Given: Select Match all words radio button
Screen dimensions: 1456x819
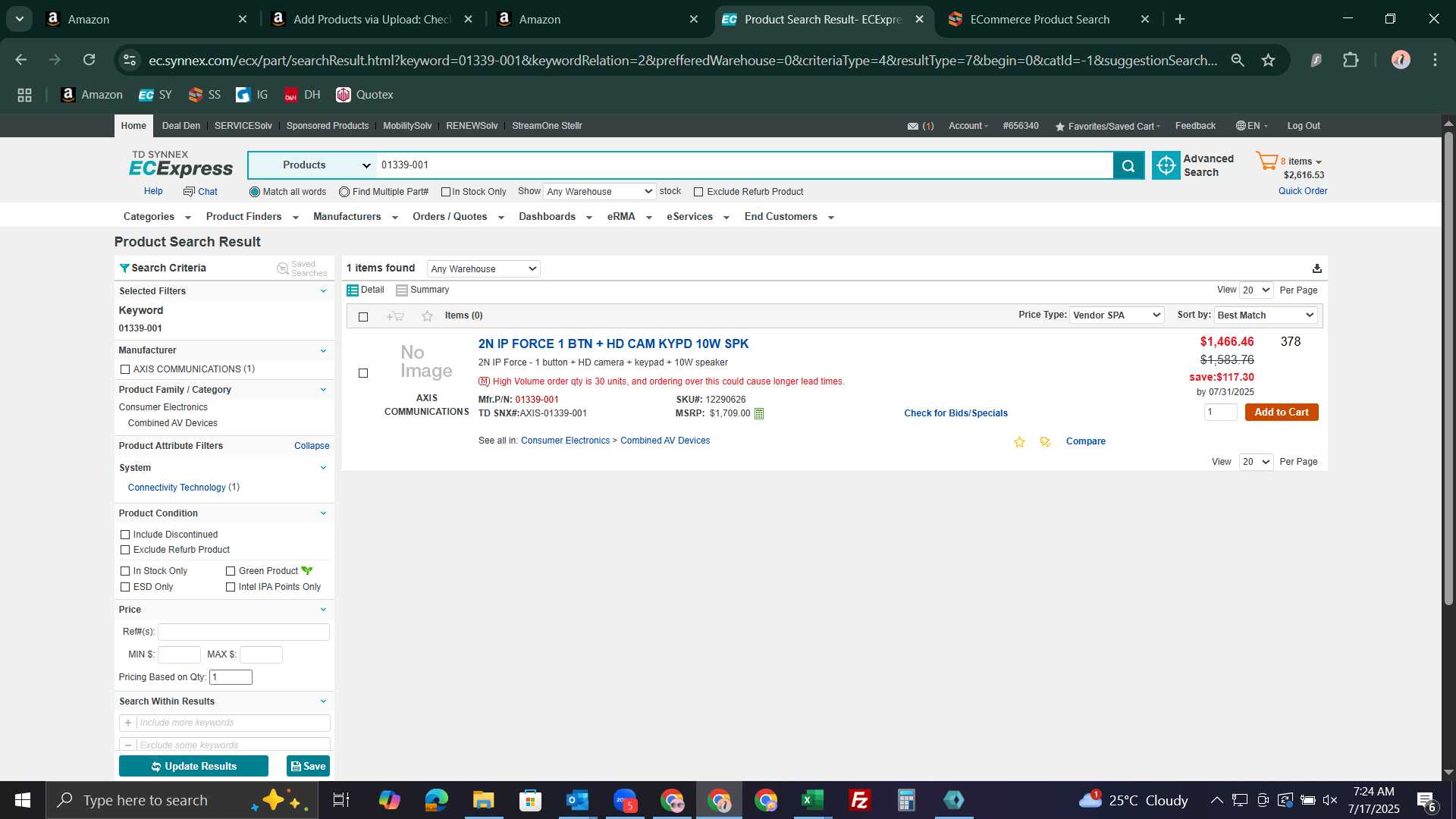Looking at the screenshot, I should tap(255, 192).
